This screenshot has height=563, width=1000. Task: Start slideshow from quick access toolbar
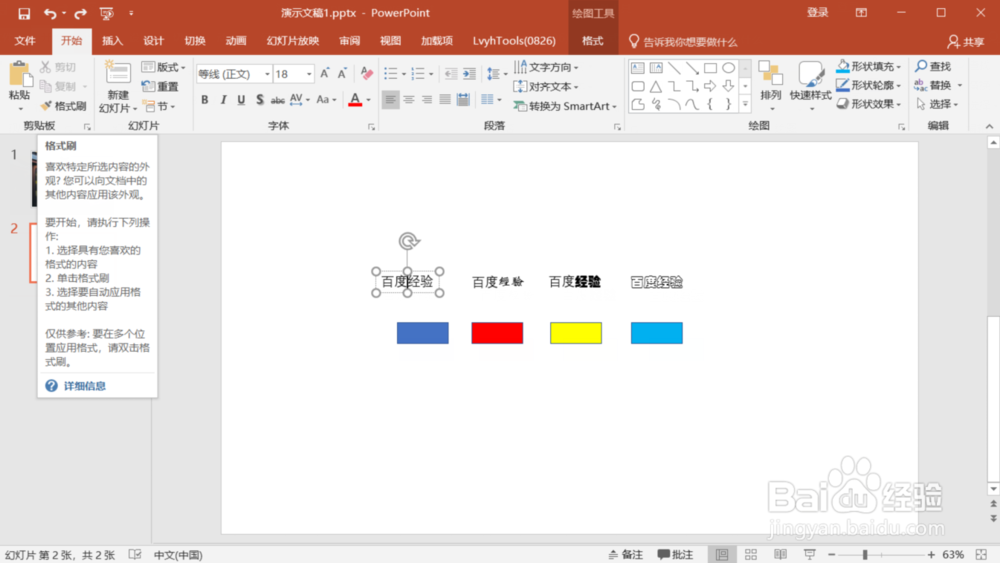107,13
